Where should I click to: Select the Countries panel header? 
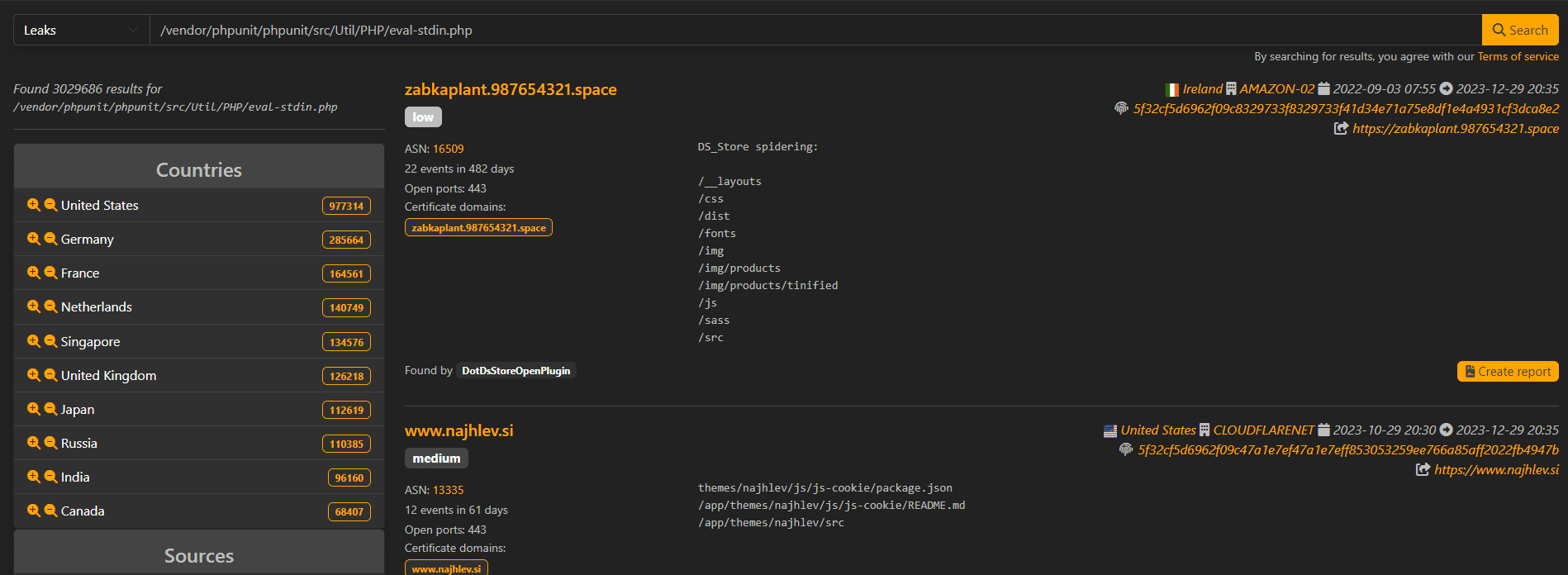[x=199, y=169]
